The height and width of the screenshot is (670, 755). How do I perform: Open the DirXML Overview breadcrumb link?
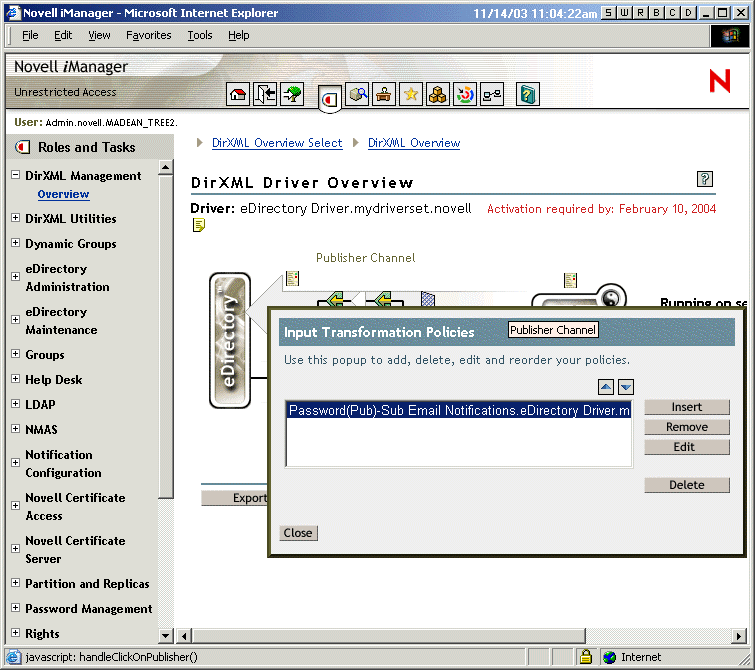pos(414,143)
